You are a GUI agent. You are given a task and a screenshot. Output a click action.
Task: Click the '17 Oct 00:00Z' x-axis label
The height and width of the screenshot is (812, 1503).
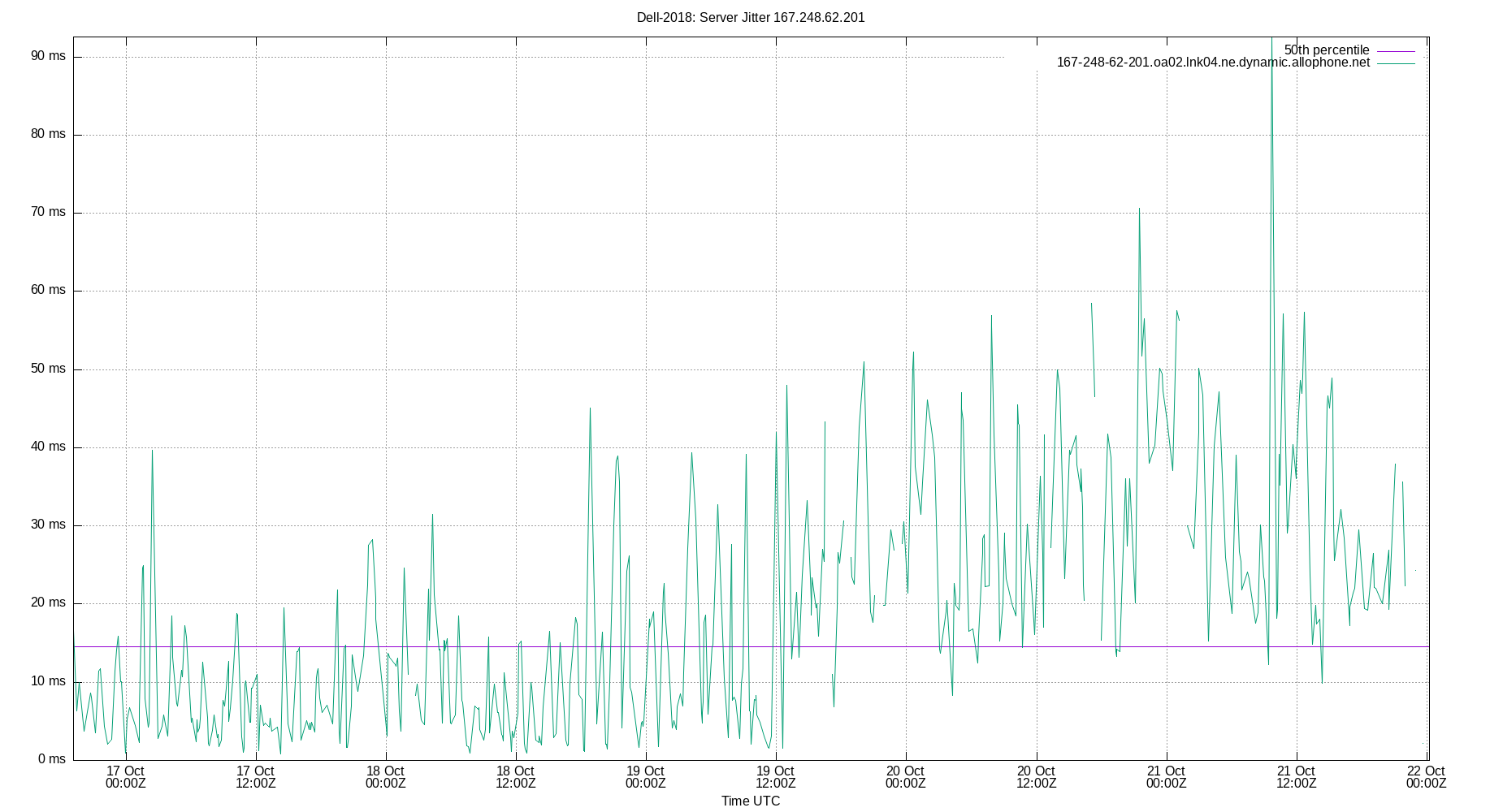coord(125,777)
